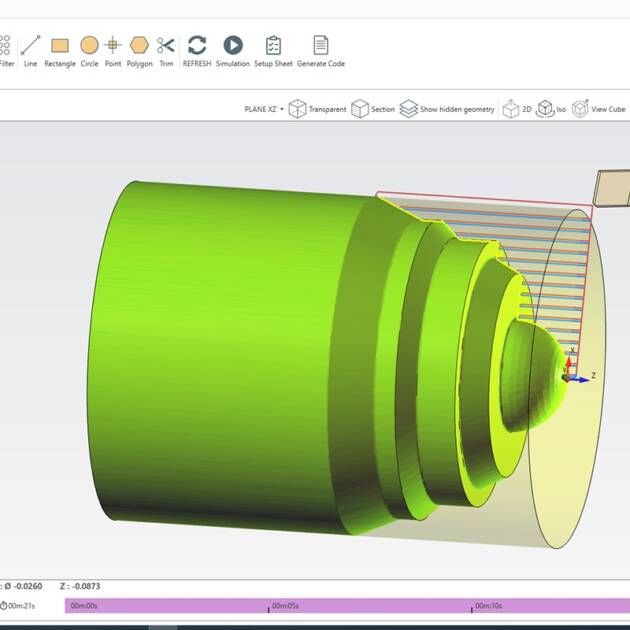Choose the Rectangle sketch tool
Screen dimensions: 630x630
click(x=60, y=46)
